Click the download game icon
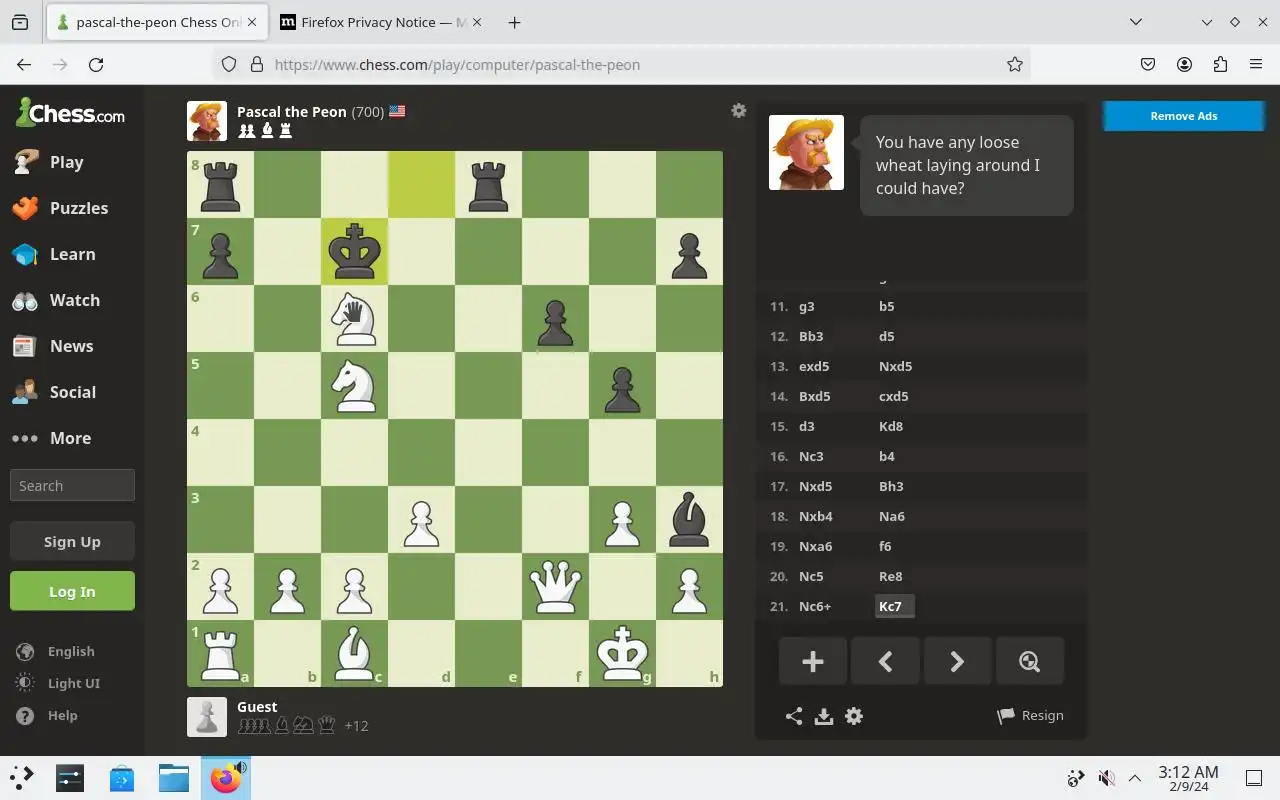This screenshot has height=800, width=1280. click(824, 716)
